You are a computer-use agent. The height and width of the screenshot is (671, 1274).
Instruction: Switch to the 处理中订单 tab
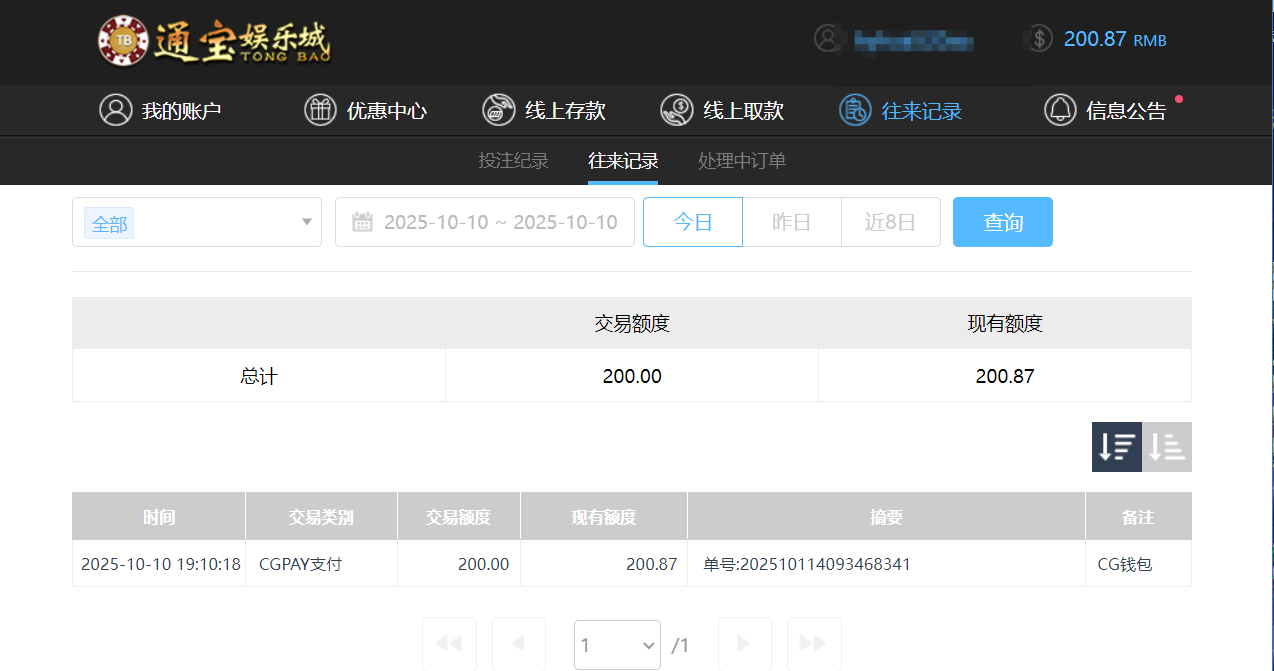[741, 160]
